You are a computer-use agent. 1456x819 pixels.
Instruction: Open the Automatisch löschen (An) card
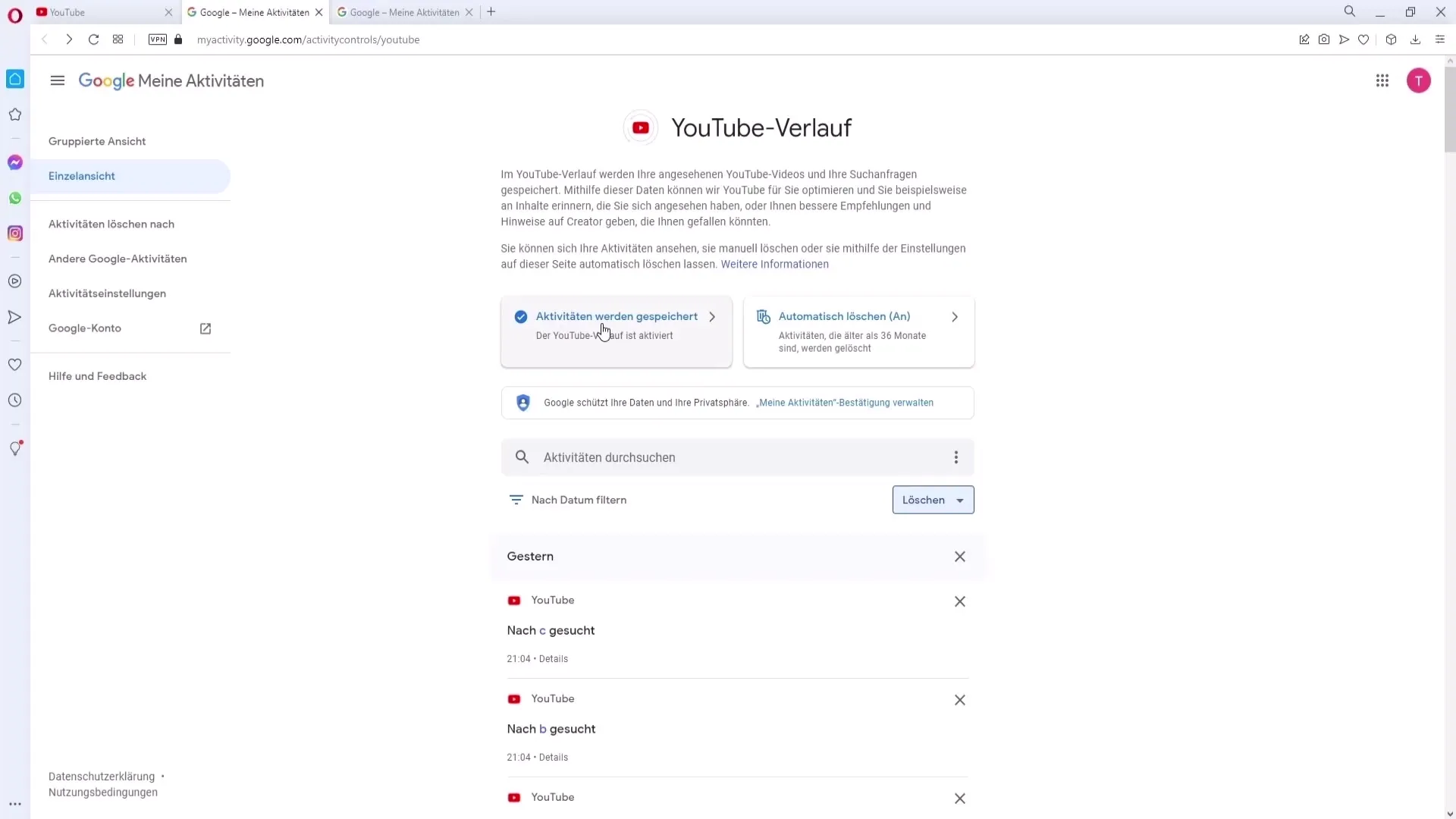tap(859, 331)
